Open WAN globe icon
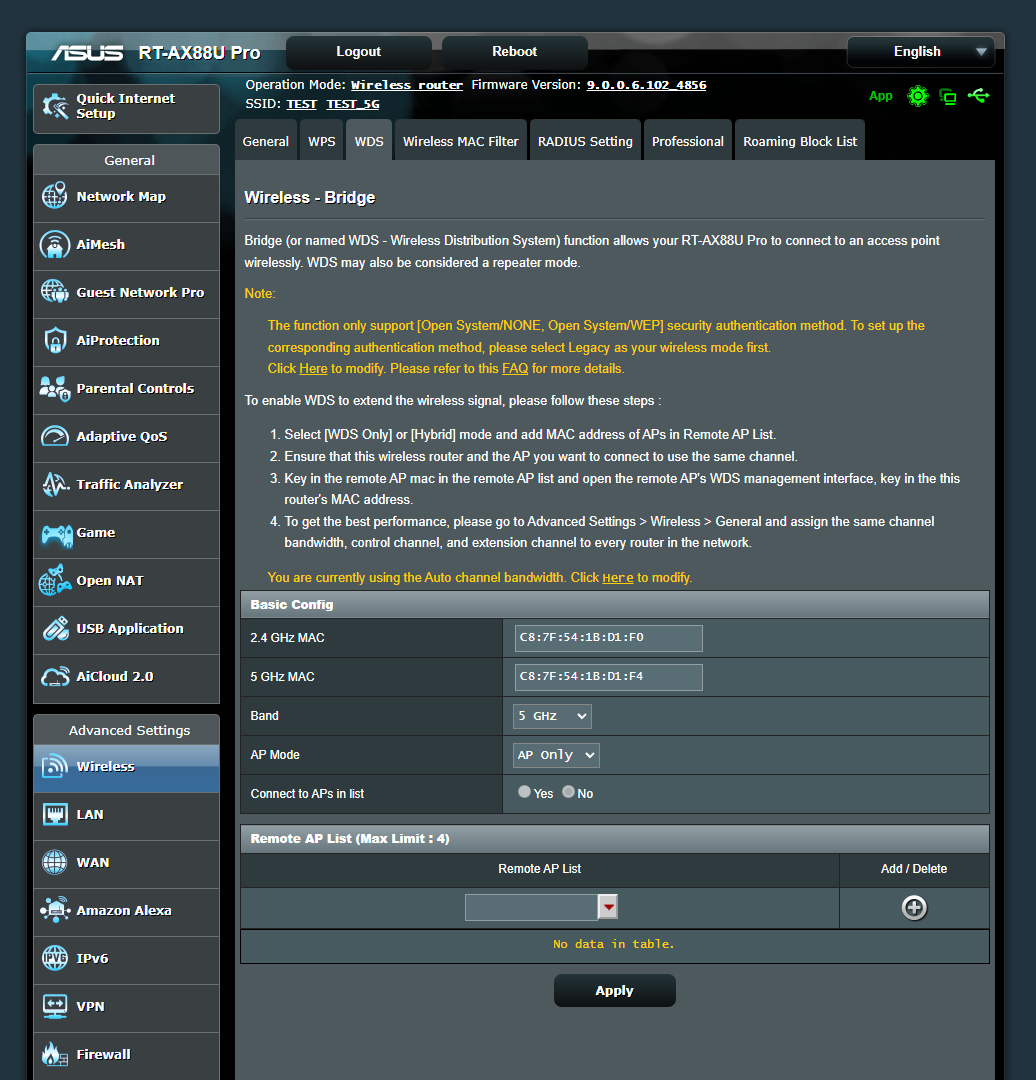The image size is (1036, 1080). click(x=55, y=862)
